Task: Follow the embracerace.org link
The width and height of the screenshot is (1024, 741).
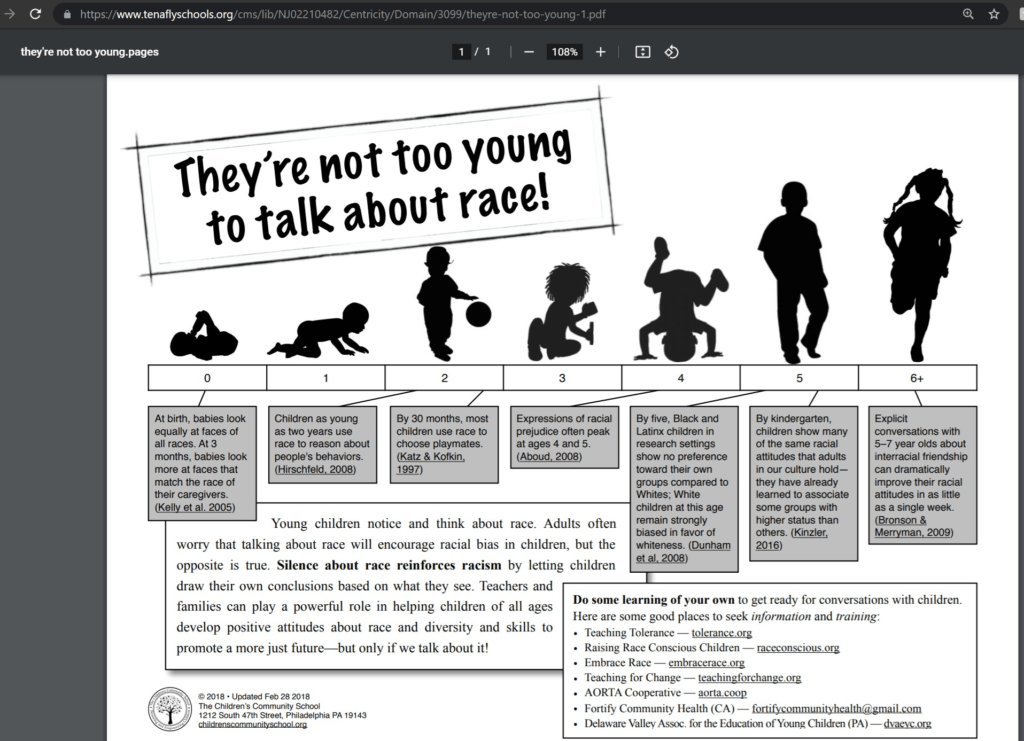Action: click(706, 662)
